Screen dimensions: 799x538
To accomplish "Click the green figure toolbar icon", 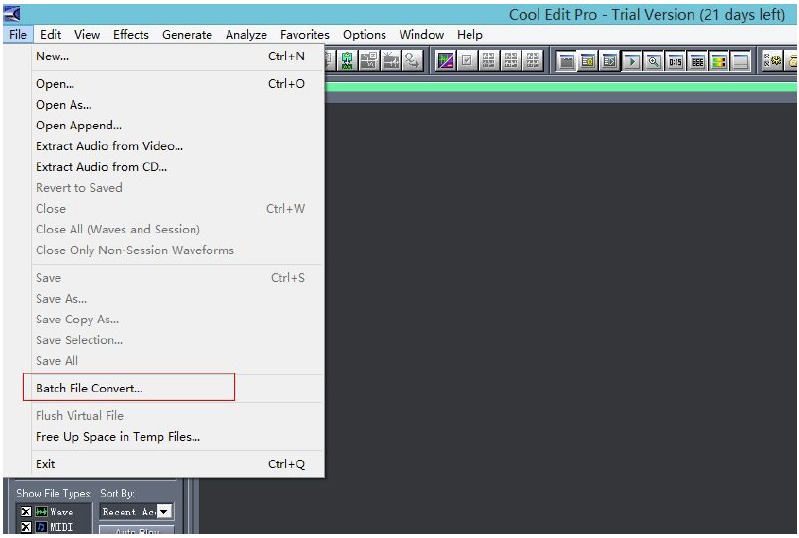I will point(347,62).
